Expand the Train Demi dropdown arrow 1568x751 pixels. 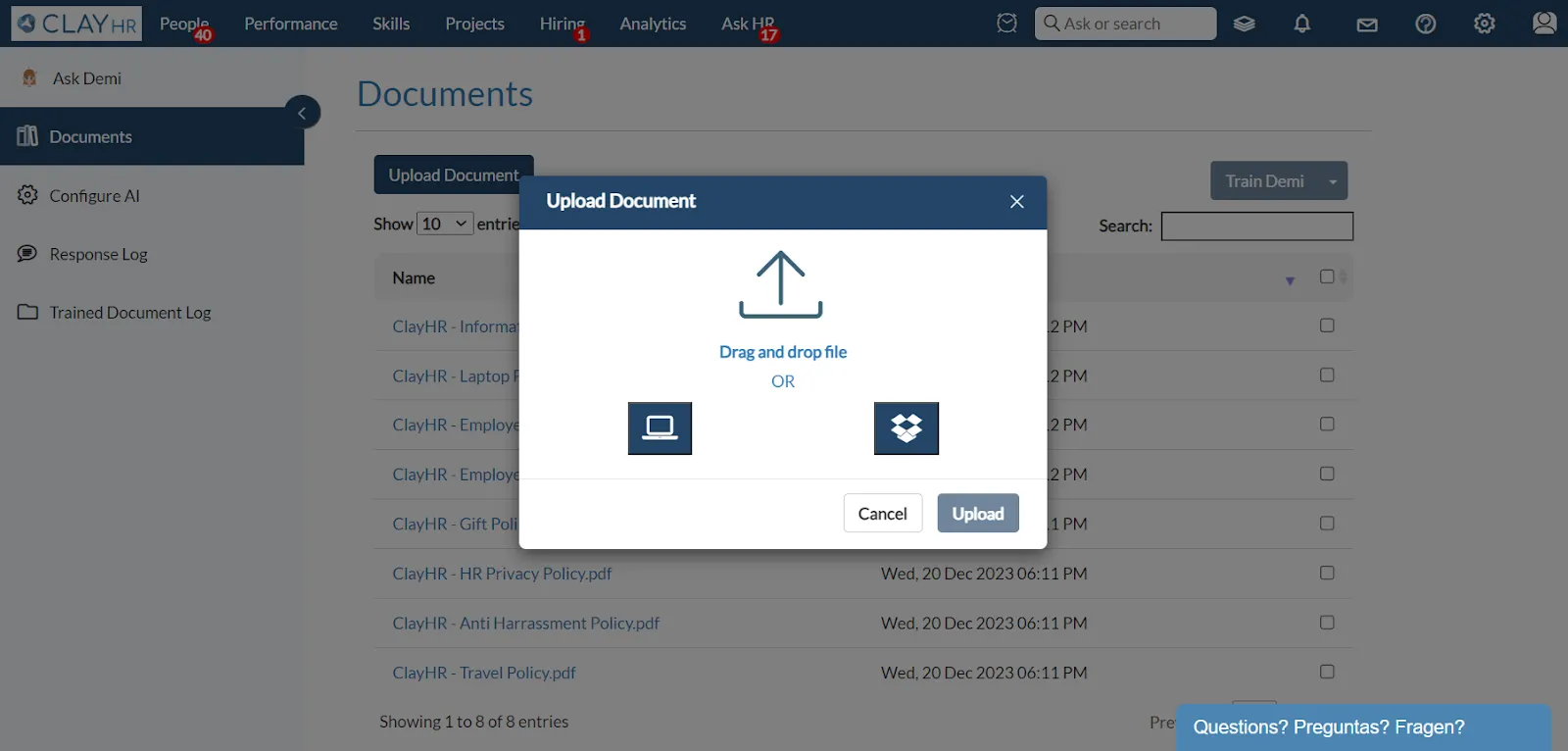[x=1333, y=181]
